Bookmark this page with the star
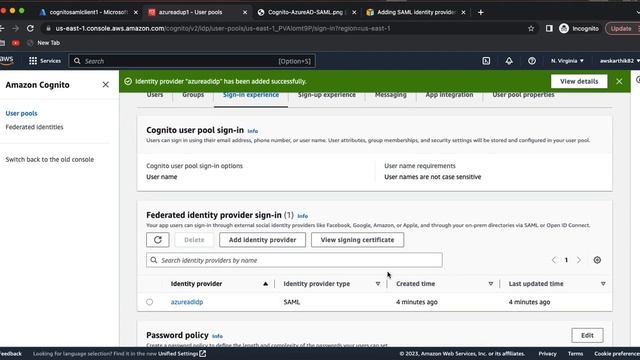The height and width of the screenshot is (360, 640). point(531,28)
